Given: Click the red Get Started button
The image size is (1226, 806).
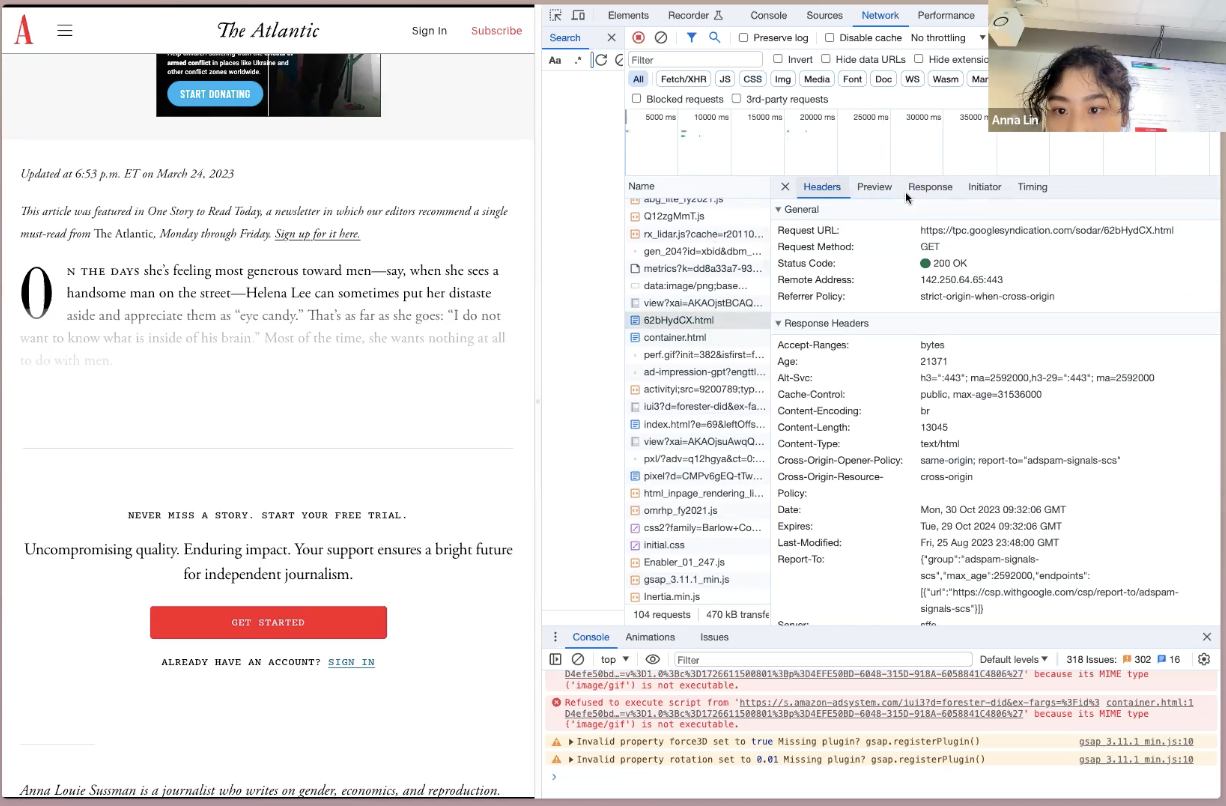Looking at the screenshot, I should pyautogui.click(x=268, y=622).
